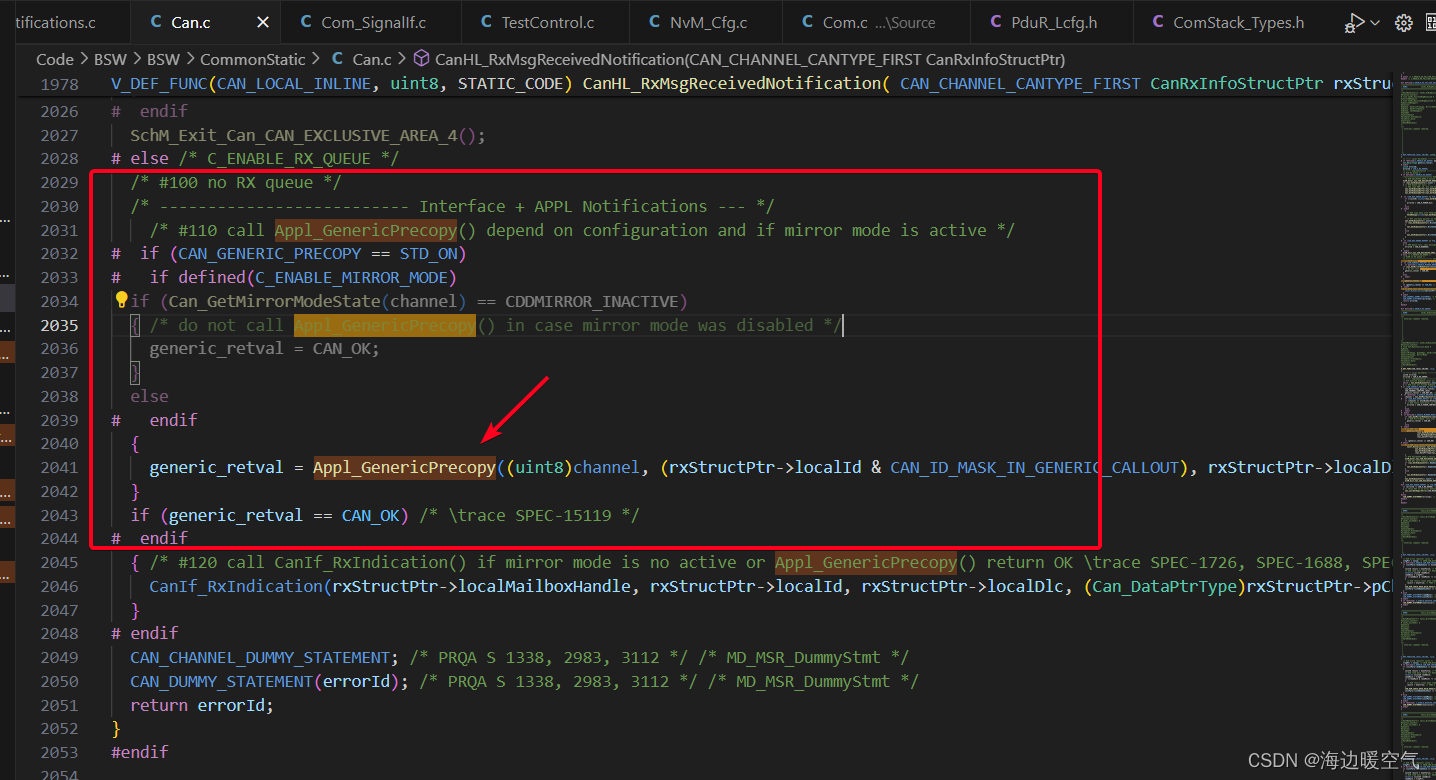Click the quick fix lightbulb on line 2034
Screen dimensions: 1436x780
tap(120, 299)
